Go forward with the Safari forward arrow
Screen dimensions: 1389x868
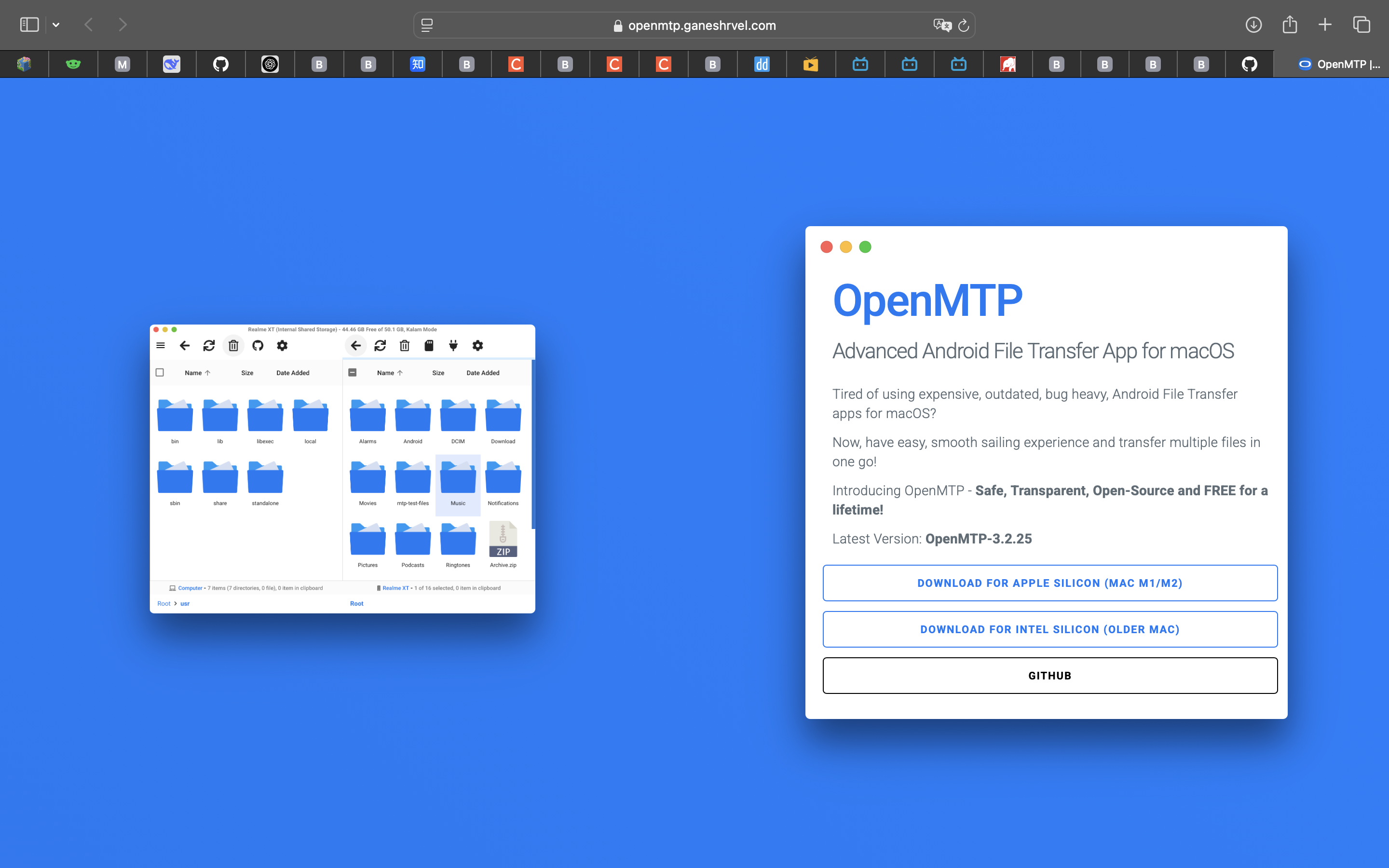click(122, 25)
